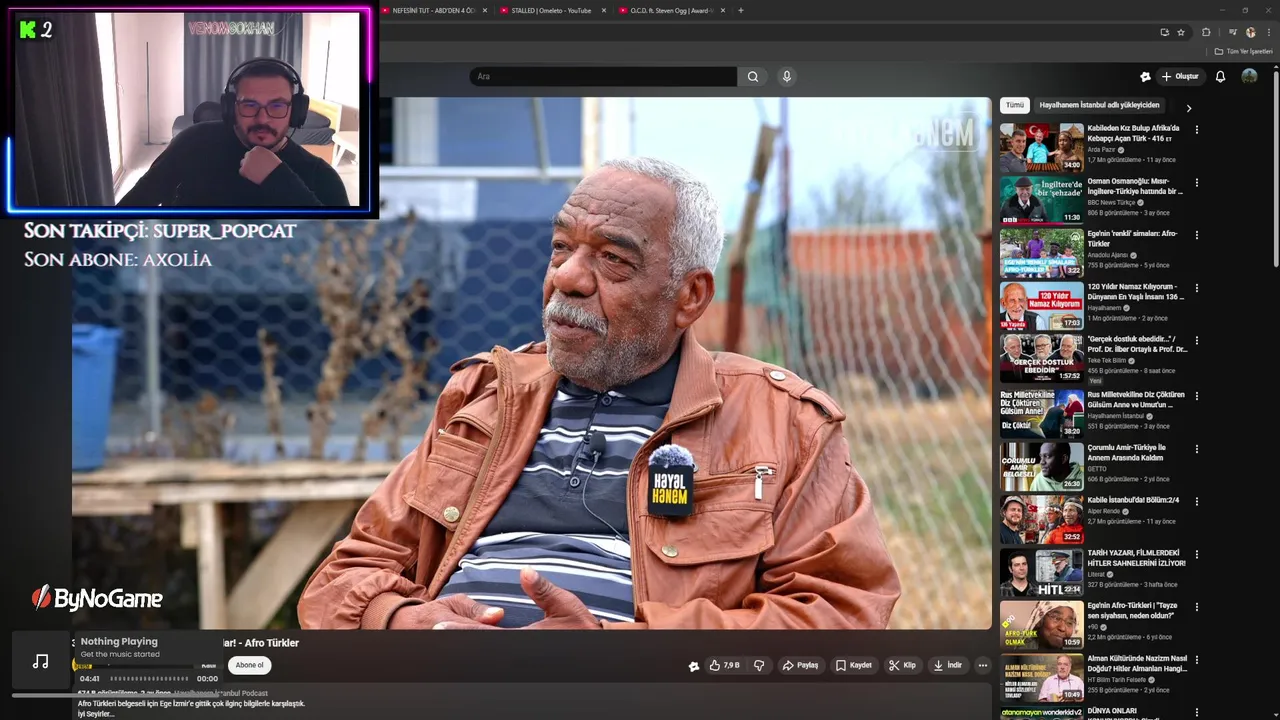Open Tüm Yer İşaretleri bookmarks folder
The image size is (1280, 720).
pos(1243,51)
